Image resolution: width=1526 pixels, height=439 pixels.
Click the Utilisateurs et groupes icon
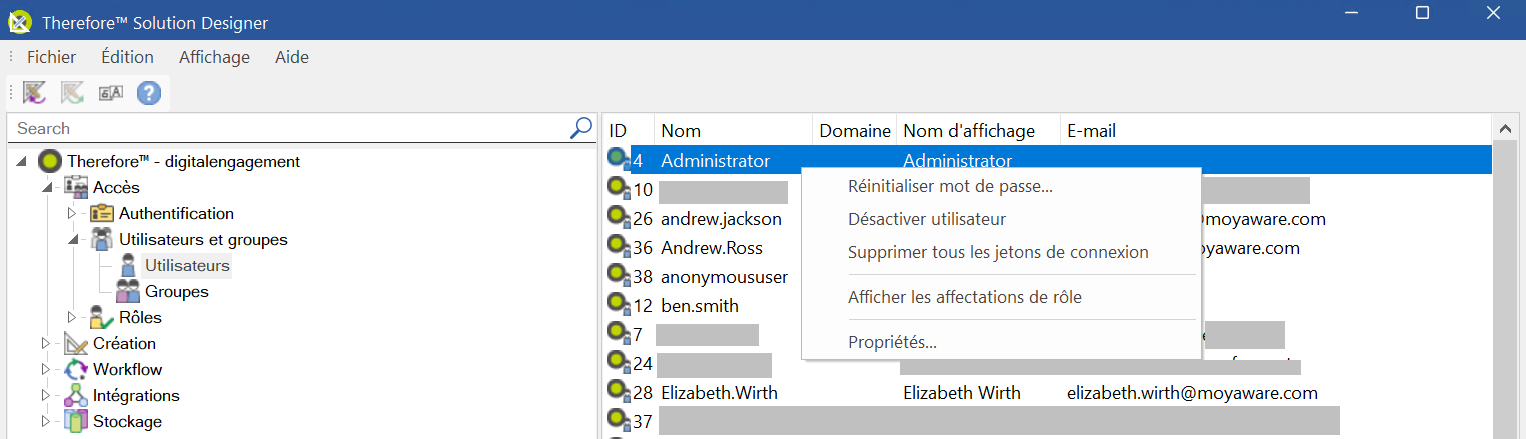pos(102,239)
